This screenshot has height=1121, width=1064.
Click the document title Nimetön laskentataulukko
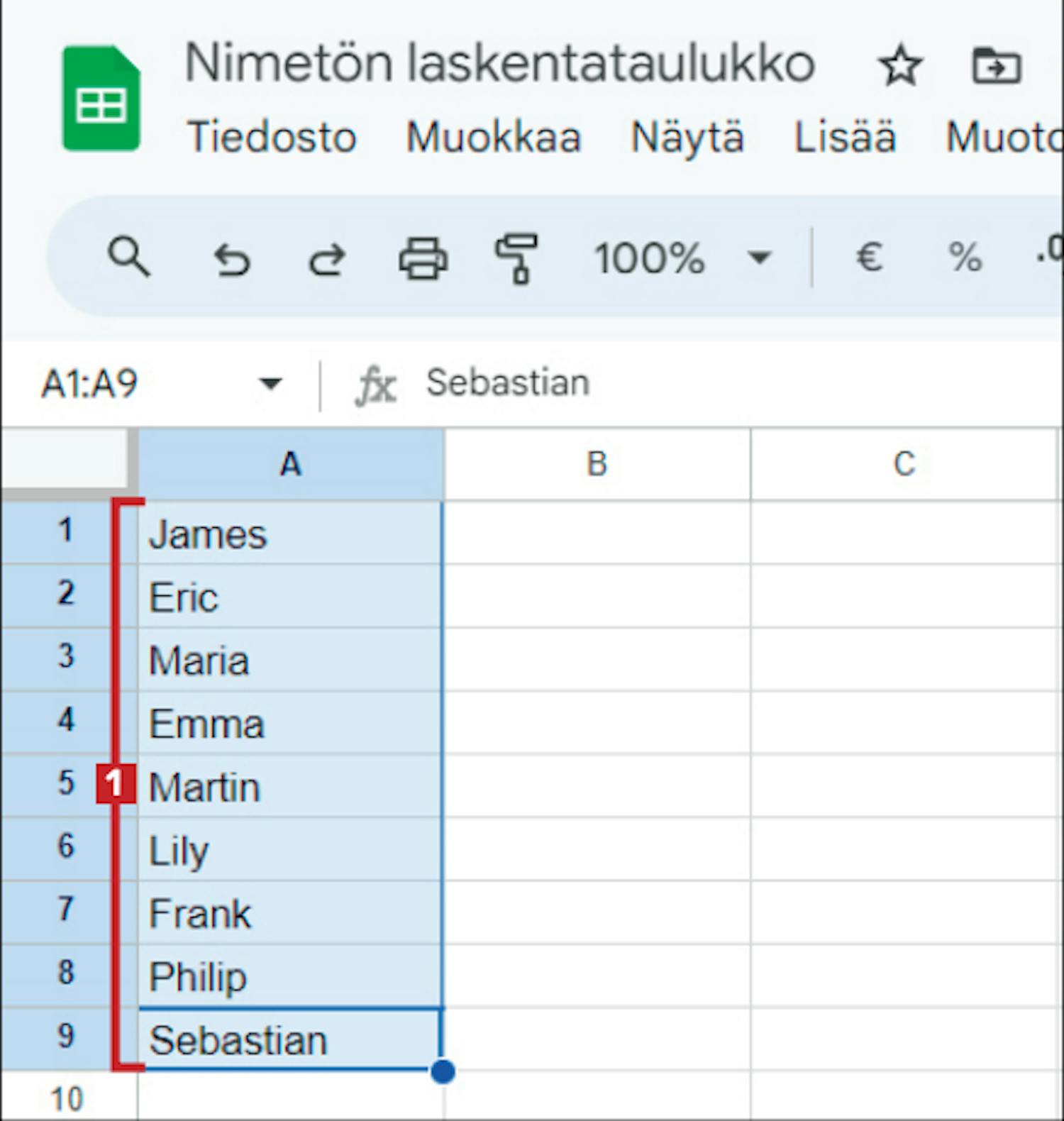pos(499,63)
